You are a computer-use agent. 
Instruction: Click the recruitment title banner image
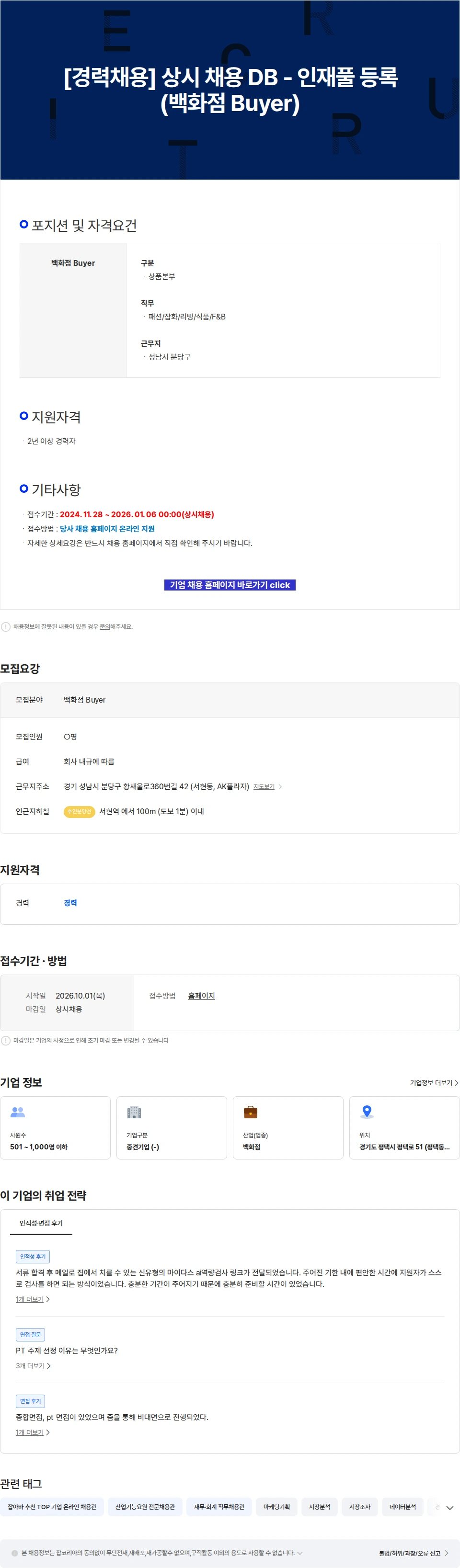click(230, 90)
